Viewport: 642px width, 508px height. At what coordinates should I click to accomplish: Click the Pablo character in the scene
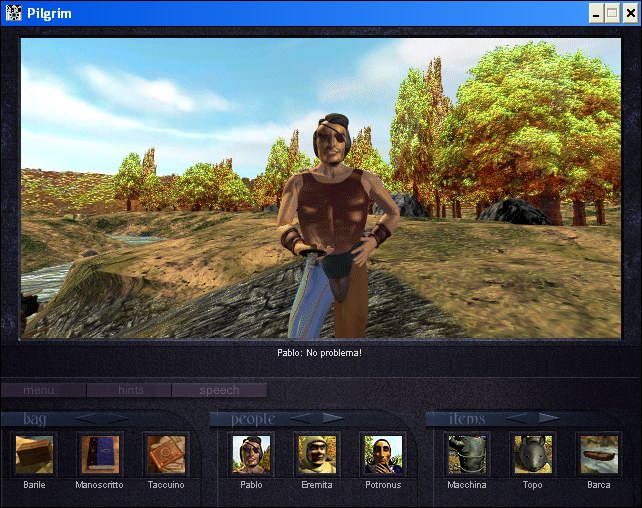tap(337, 225)
